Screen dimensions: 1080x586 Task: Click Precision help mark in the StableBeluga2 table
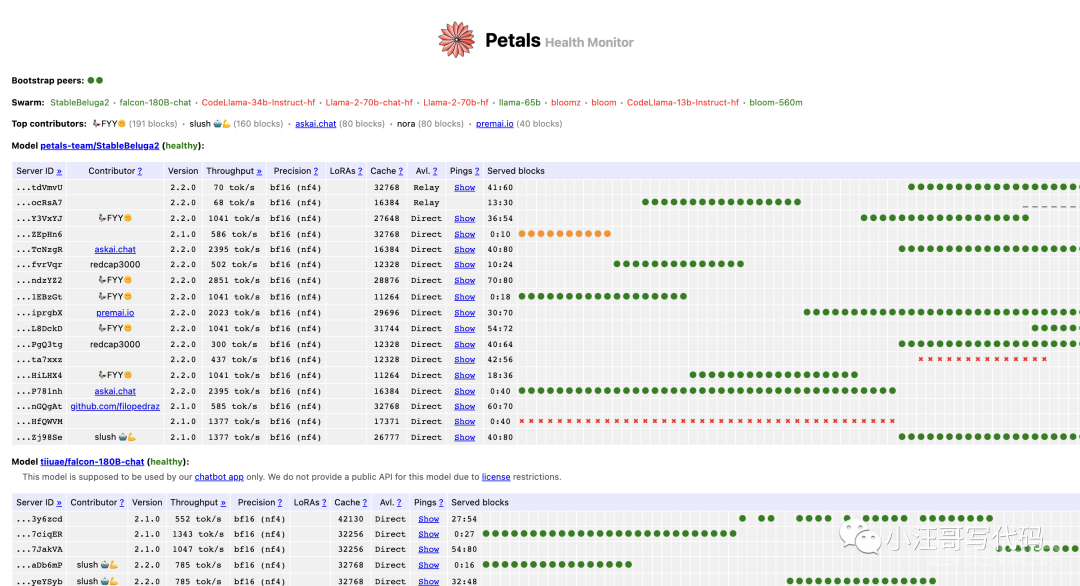pos(316,171)
